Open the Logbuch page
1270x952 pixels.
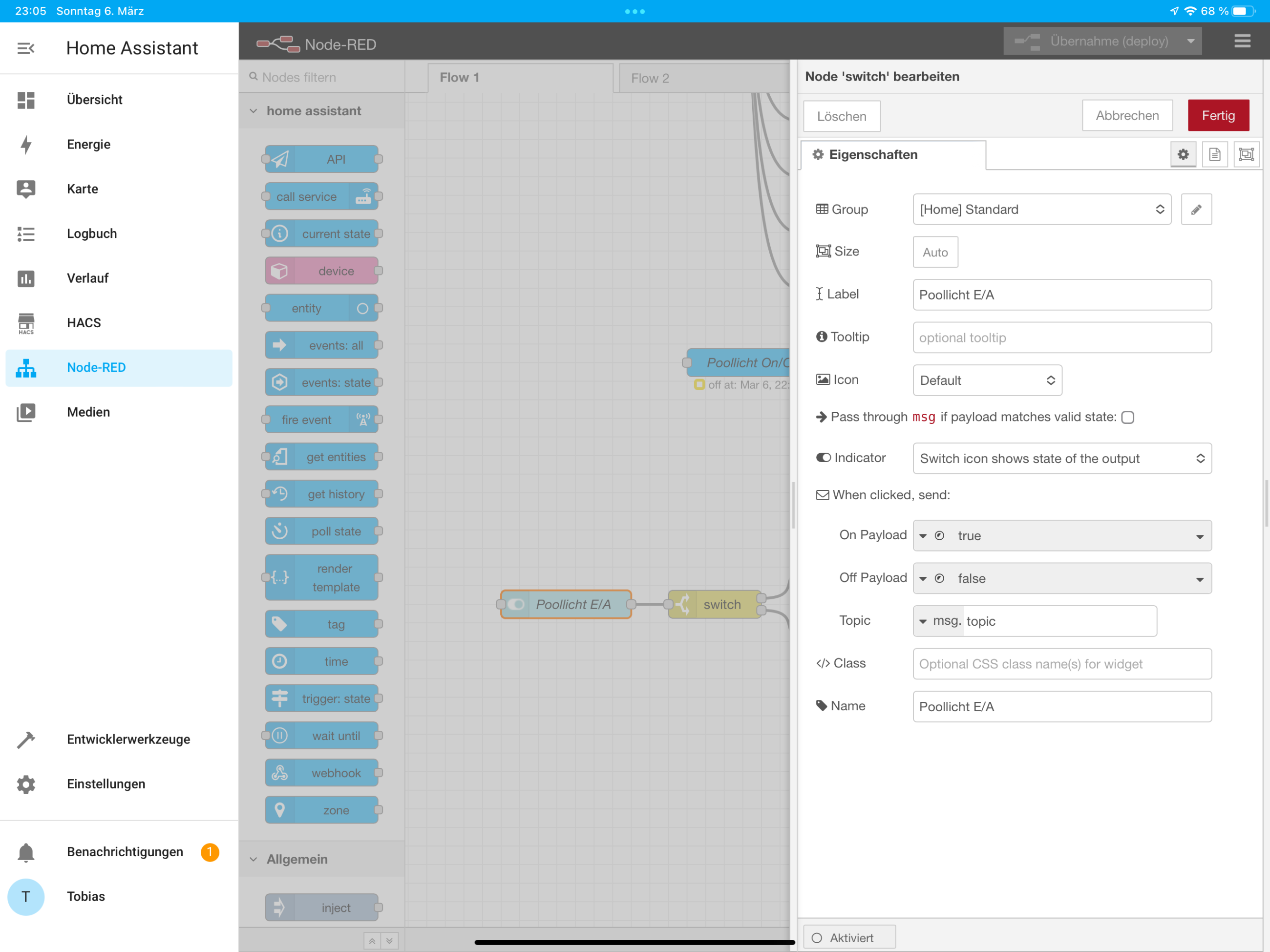(x=119, y=233)
